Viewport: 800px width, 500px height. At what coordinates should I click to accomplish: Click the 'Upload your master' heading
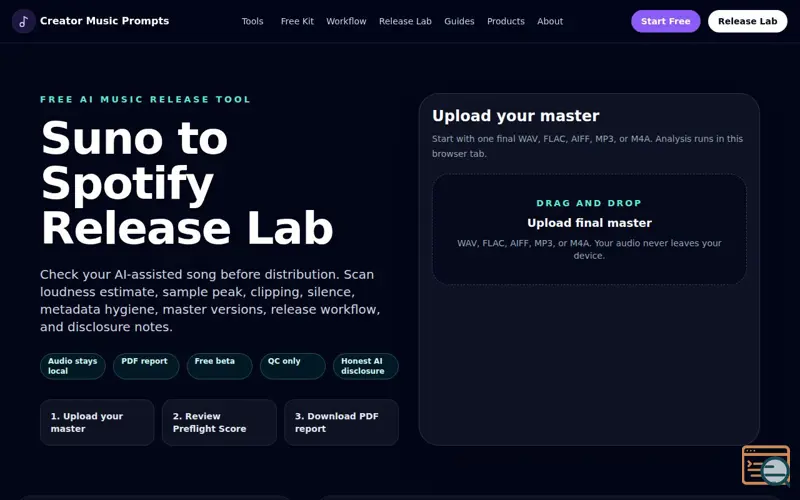point(515,116)
